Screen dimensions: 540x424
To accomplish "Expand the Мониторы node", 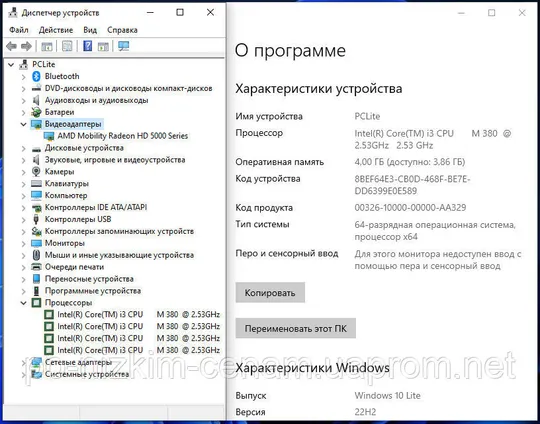I will tap(23, 244).
